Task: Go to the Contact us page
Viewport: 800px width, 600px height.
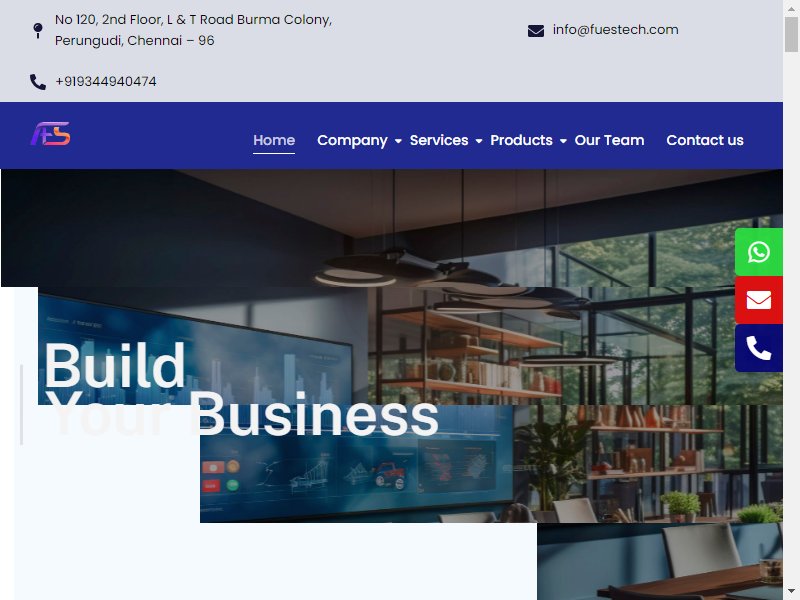Action: click(x=705, y=140)
